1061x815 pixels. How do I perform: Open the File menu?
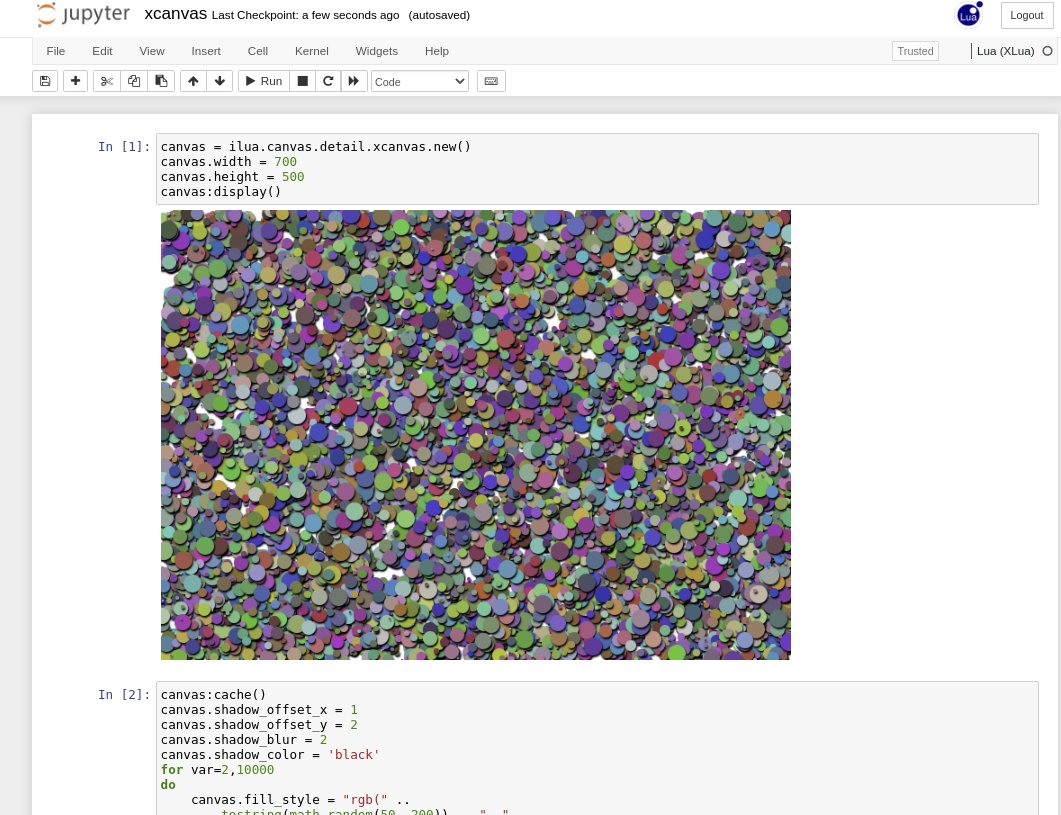coord(55,51)
